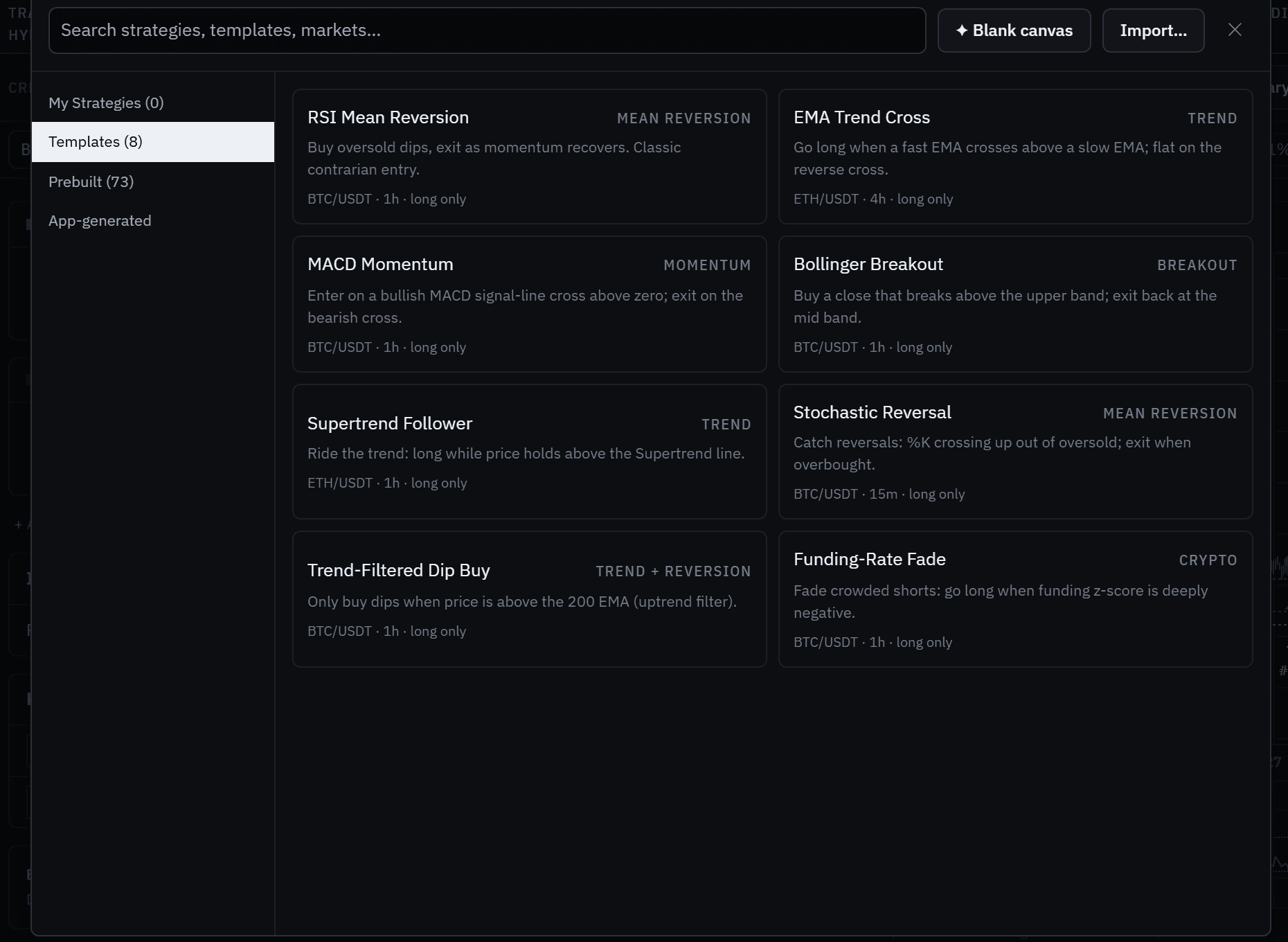Click 'Only buy dips when price' description
1288x942 pixels.
522,602
